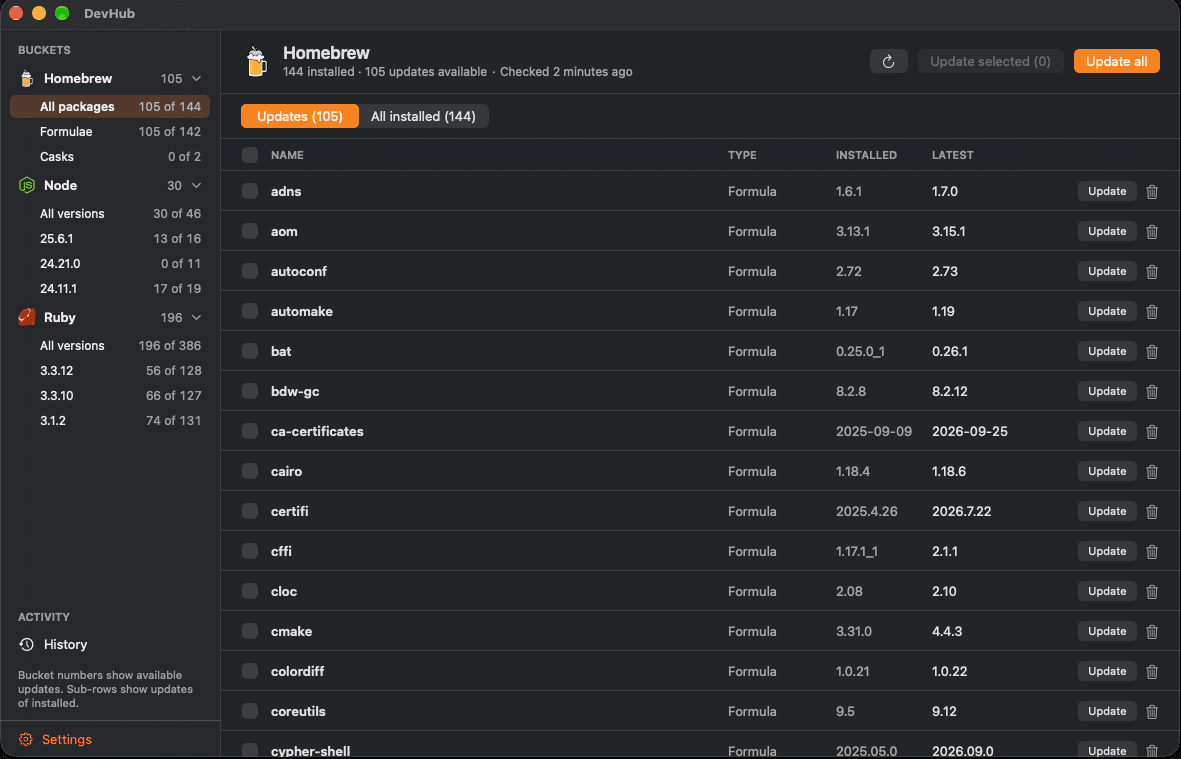Tick the checkbox for autoconf
The height and width of the screenshot is (759, 1181).
click(250, 271)
